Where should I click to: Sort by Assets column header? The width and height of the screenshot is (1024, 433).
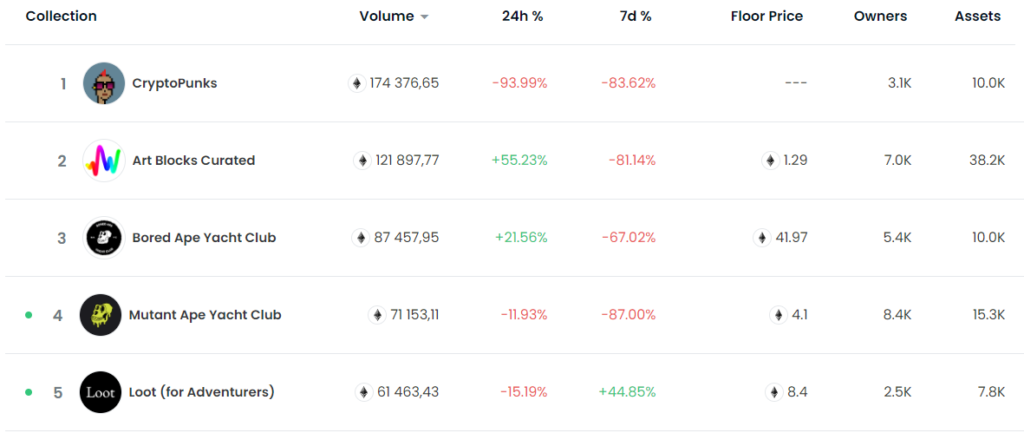coord(977,16)
